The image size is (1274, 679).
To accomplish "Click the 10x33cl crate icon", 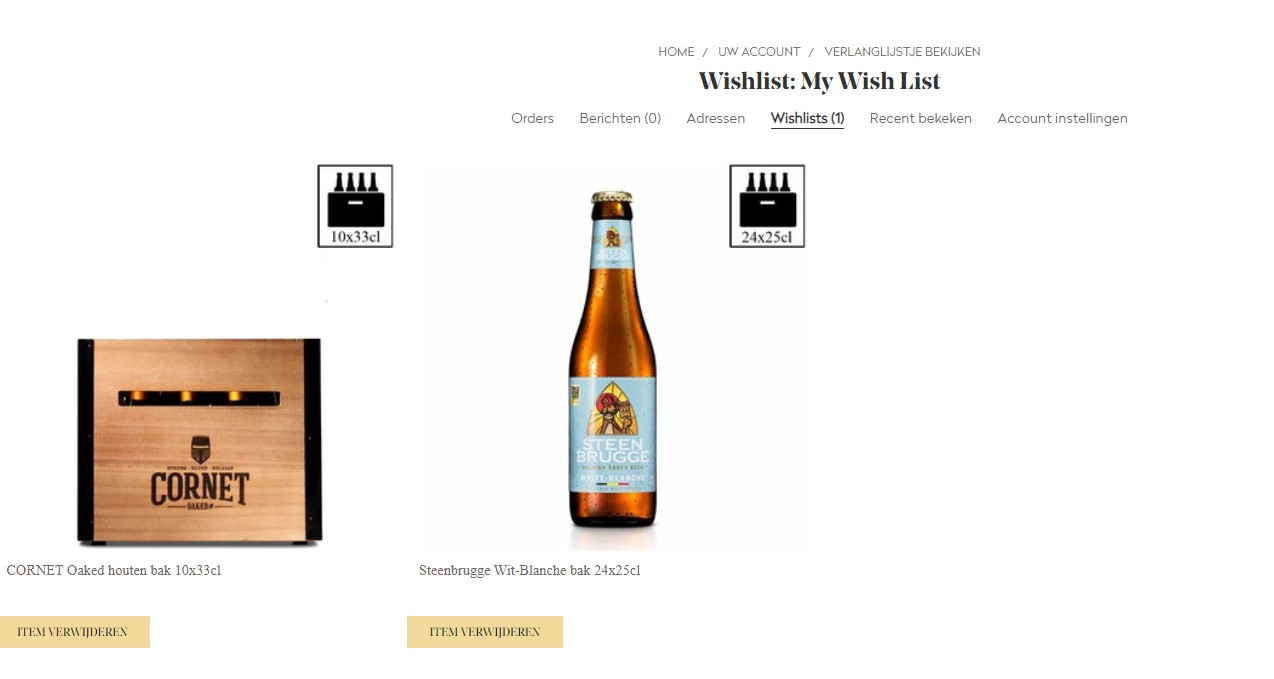I will [x=355, y=206].
